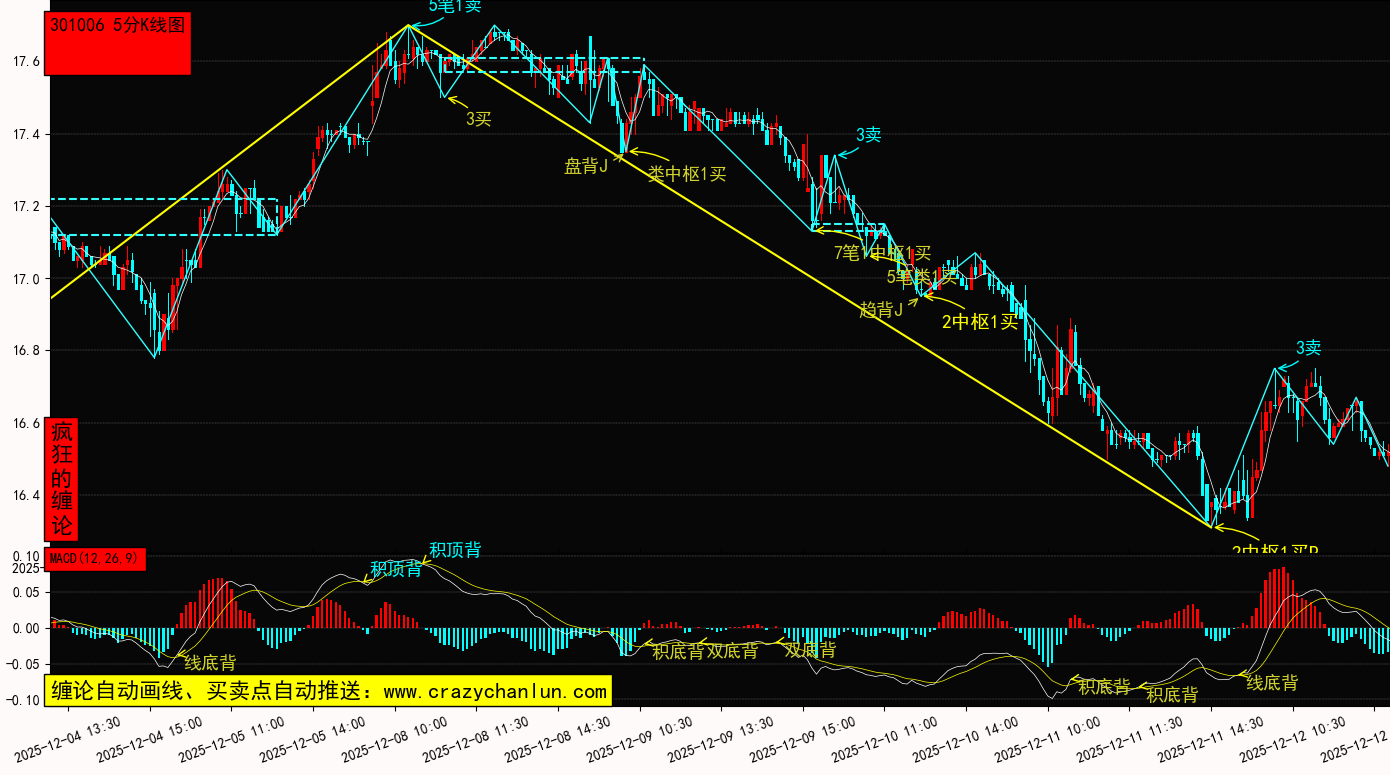Click the -0.10 MACD axis tick
This screenshot has width=1390, height=775.
[23, 700]
